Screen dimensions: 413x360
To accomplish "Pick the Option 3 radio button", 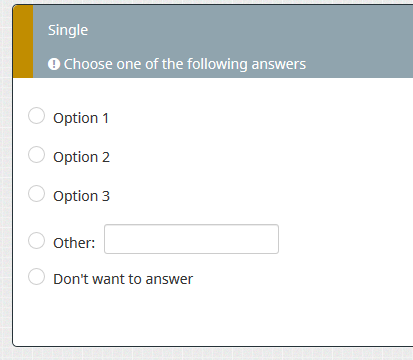I will click(36, 194).
